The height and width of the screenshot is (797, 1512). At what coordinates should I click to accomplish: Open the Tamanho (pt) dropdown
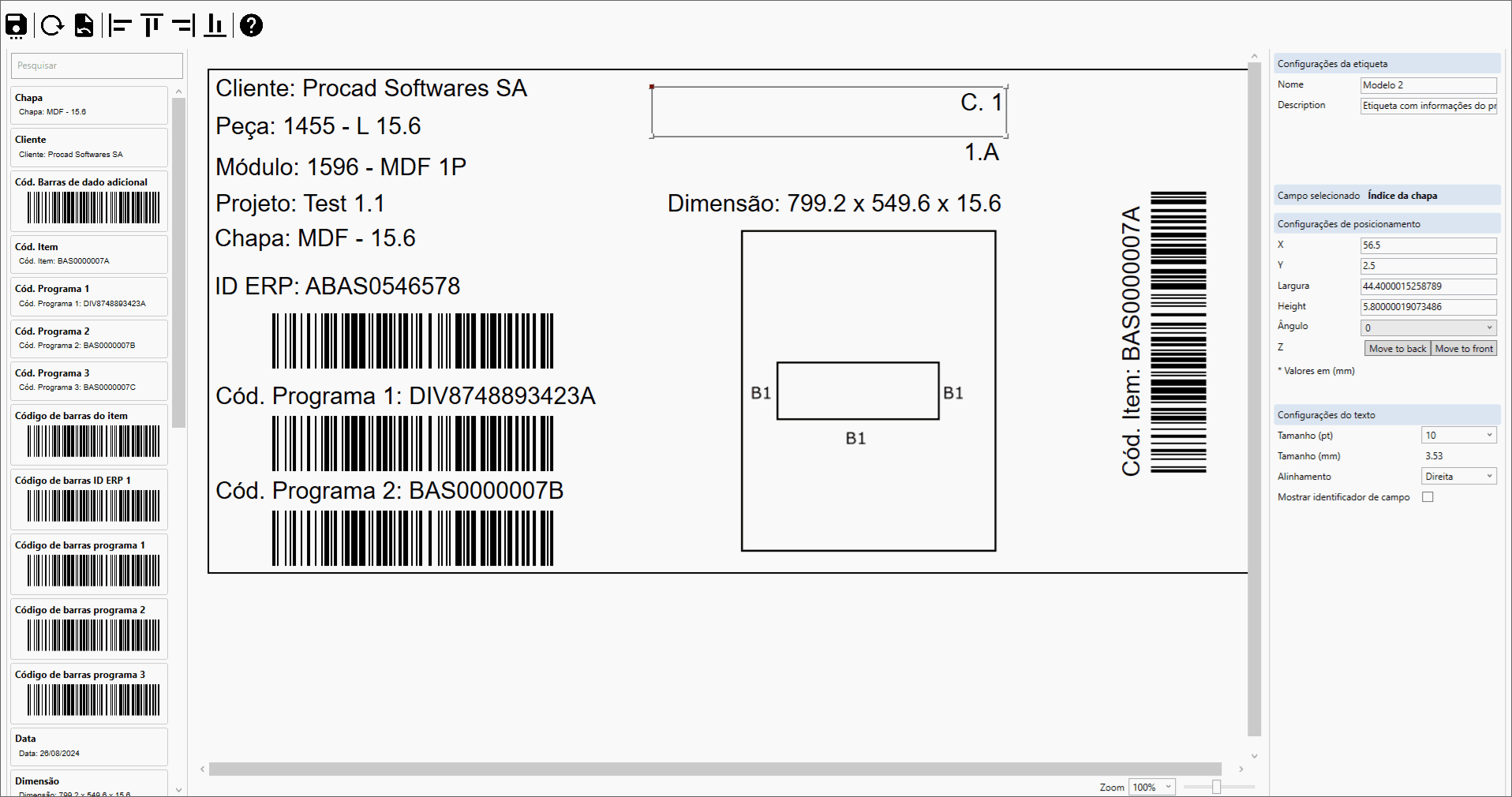1459,436
